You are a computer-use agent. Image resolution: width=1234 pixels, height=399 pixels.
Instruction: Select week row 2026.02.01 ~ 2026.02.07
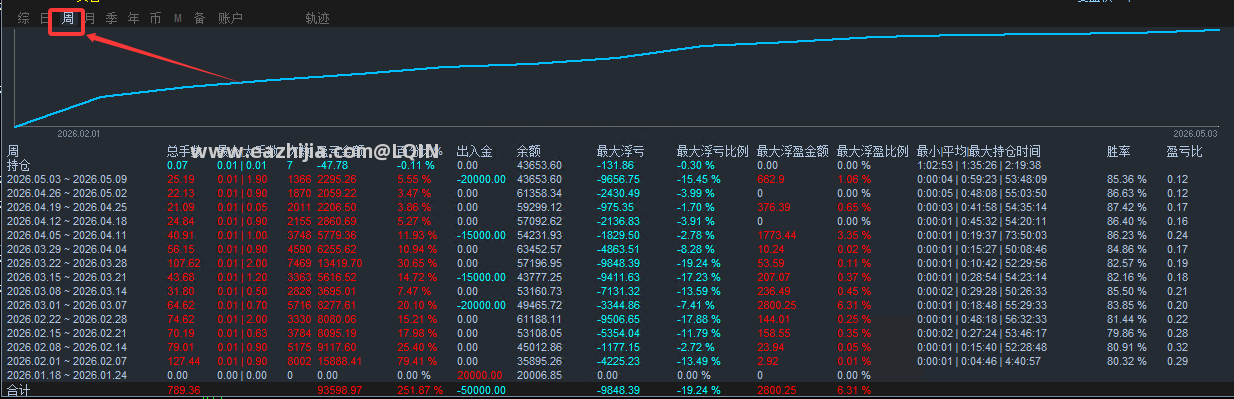(x=67, y=361)
